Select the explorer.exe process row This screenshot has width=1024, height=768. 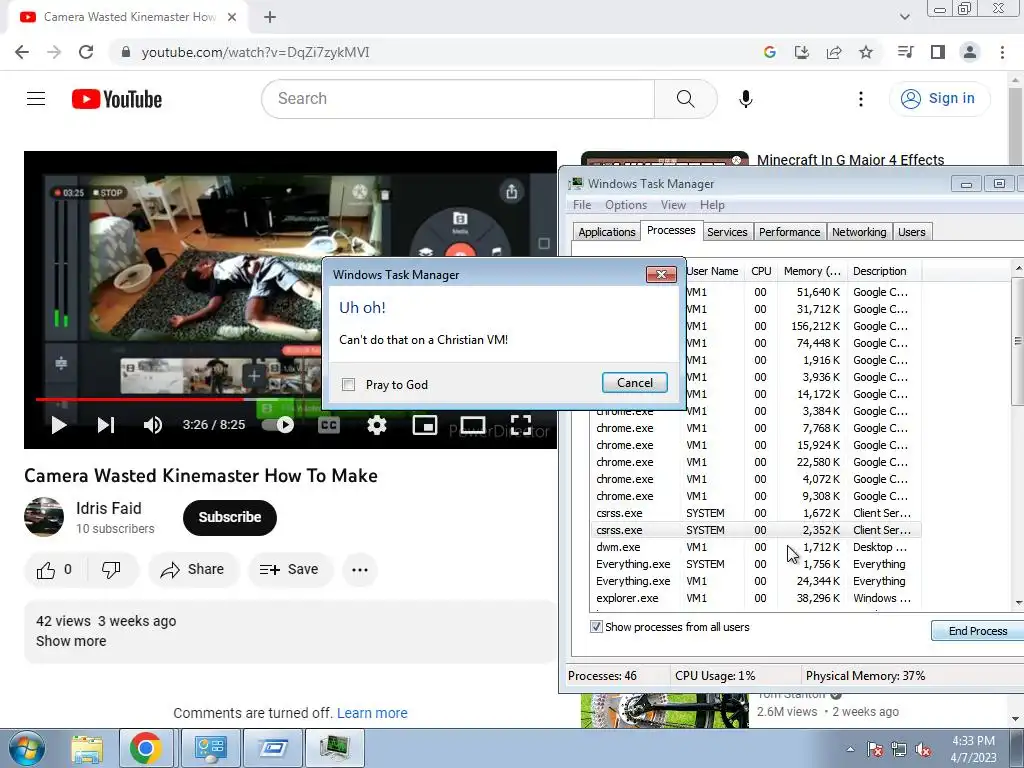(x=756, y=598)
